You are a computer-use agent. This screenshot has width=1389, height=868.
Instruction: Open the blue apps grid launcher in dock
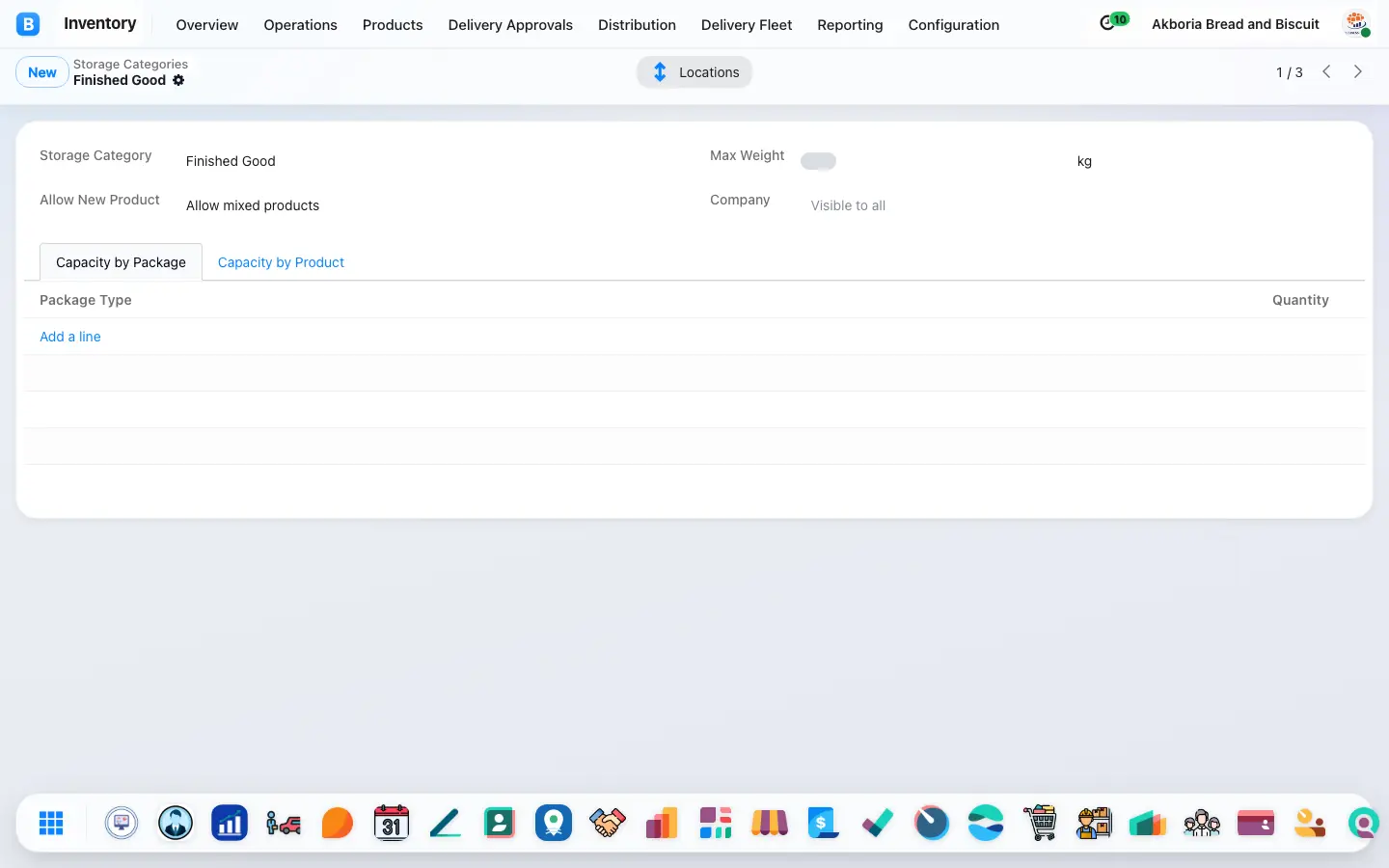tap(51, 823)
